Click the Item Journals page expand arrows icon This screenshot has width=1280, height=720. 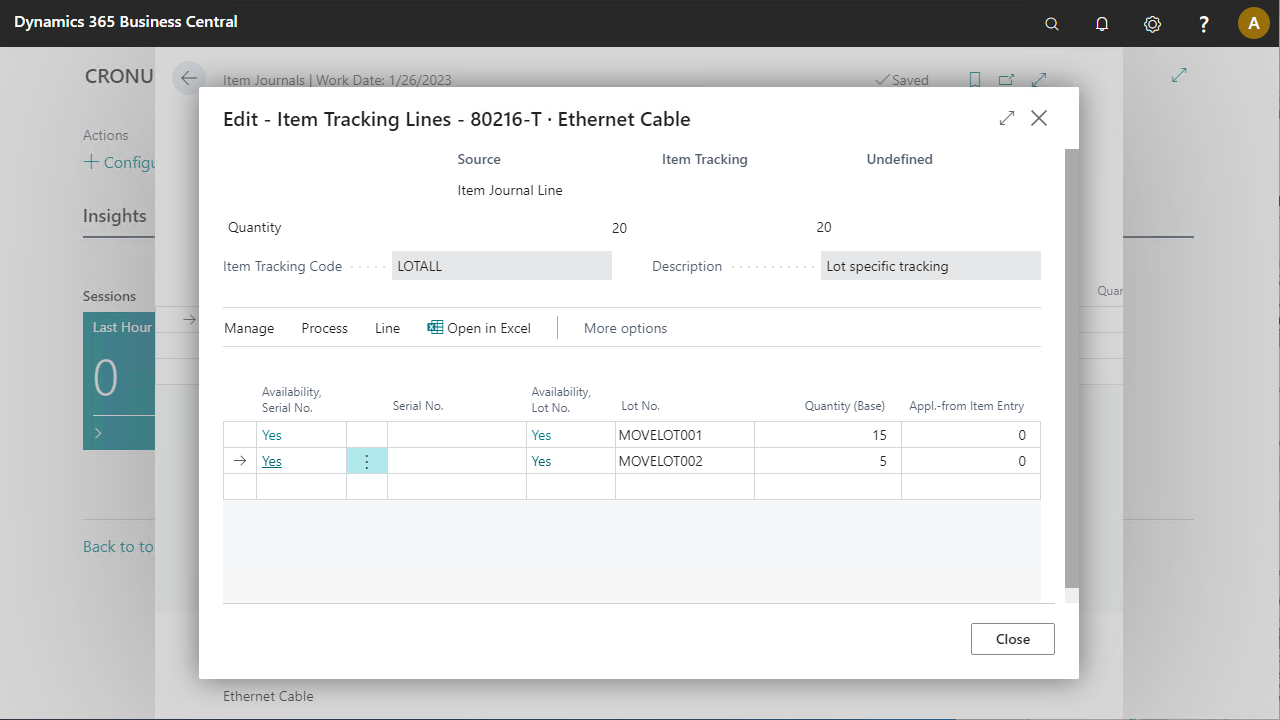1039,79
